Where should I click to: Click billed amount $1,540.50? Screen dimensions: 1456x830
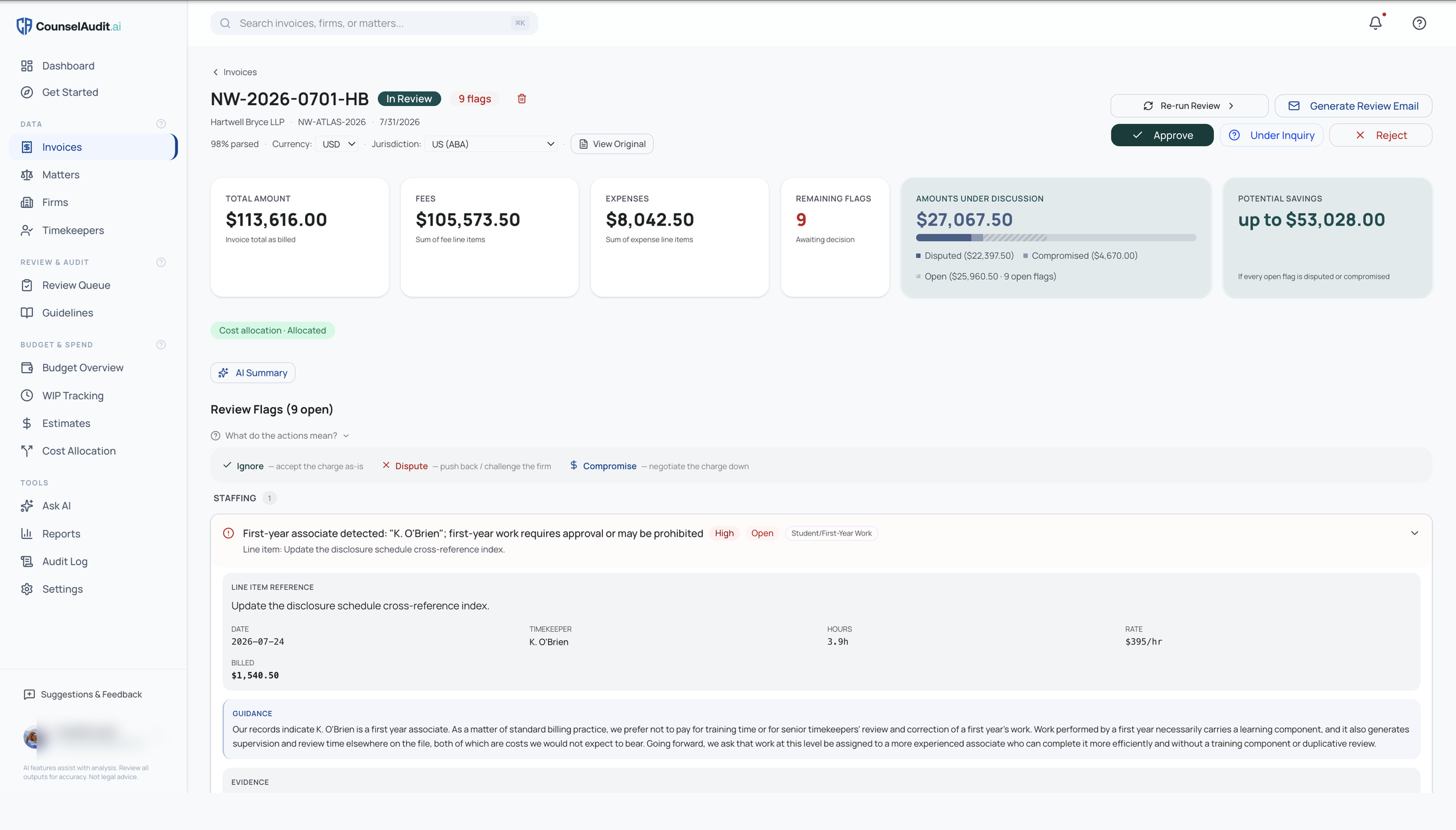255,676
